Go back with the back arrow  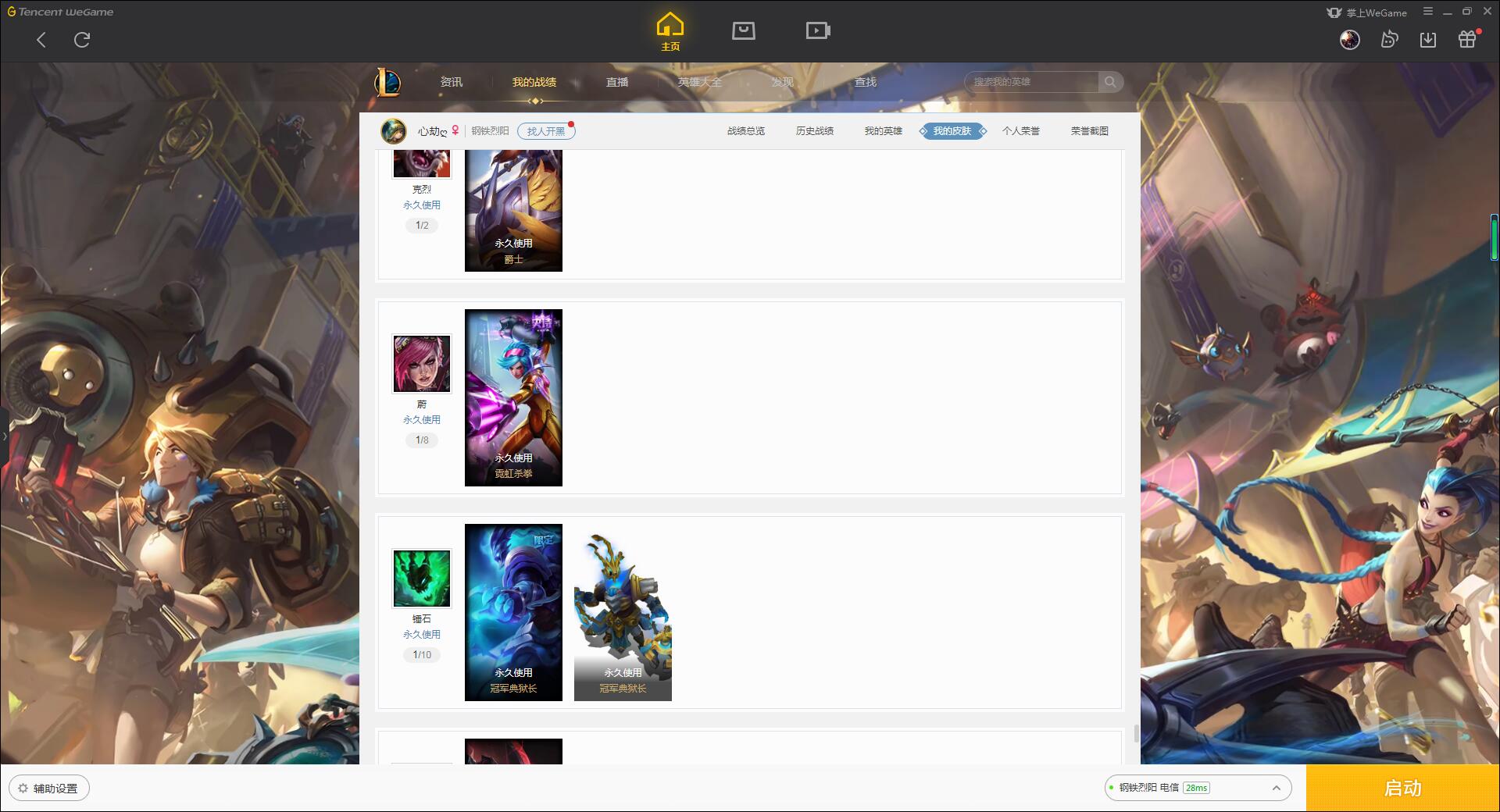tap(41, 40)
